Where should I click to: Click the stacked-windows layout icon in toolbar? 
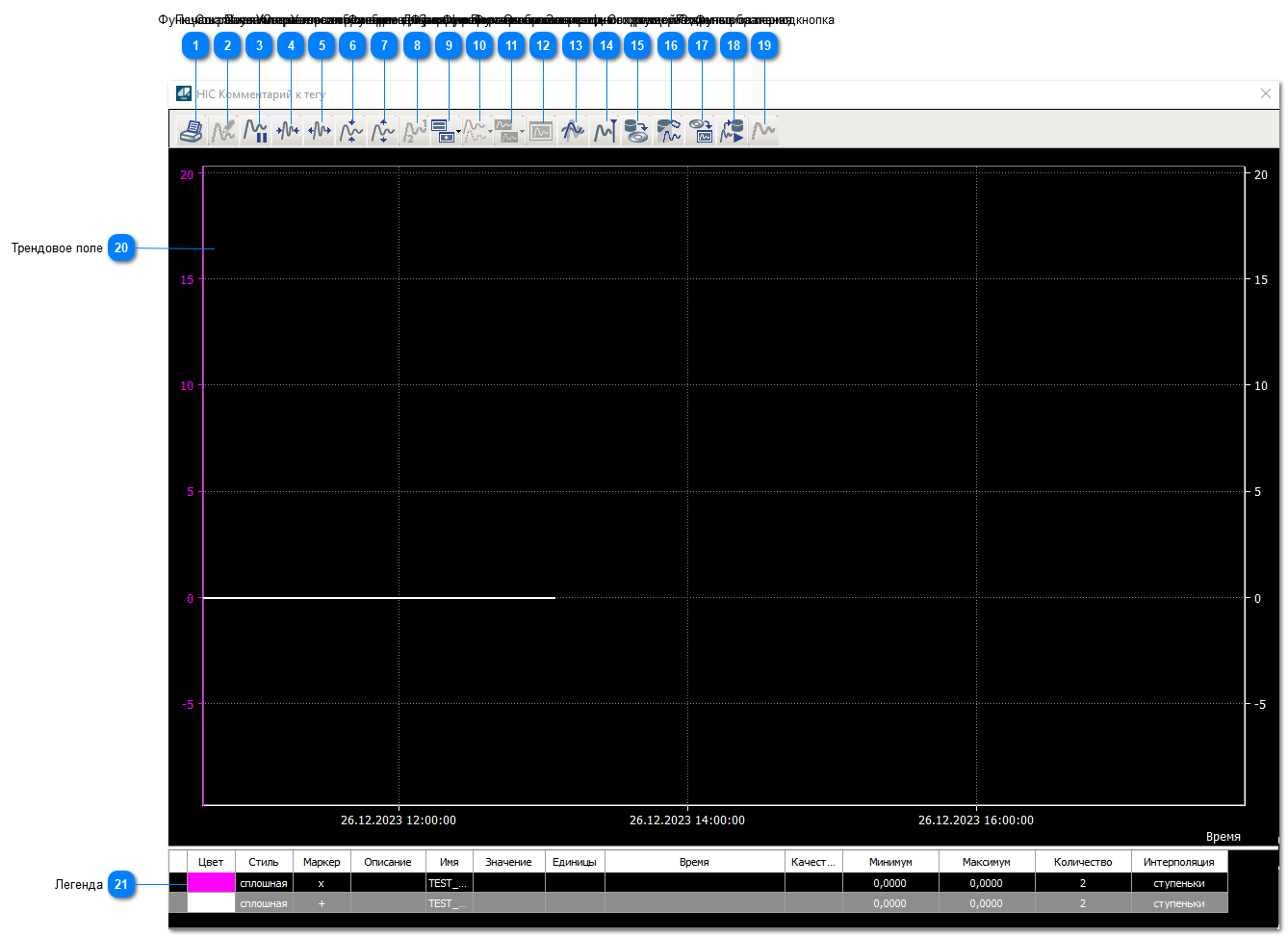point(443,131)
